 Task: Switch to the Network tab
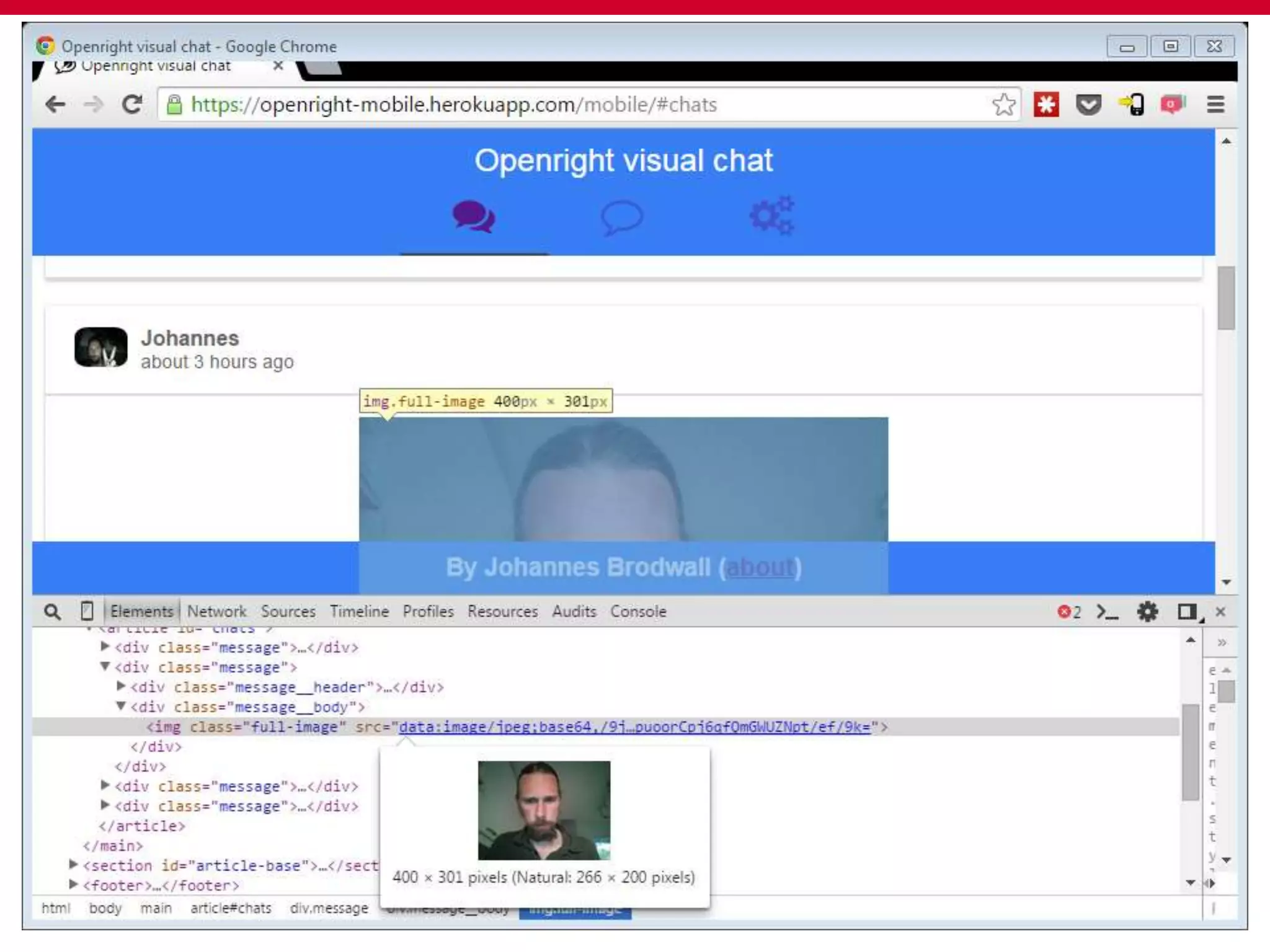[x=216, y=611]
